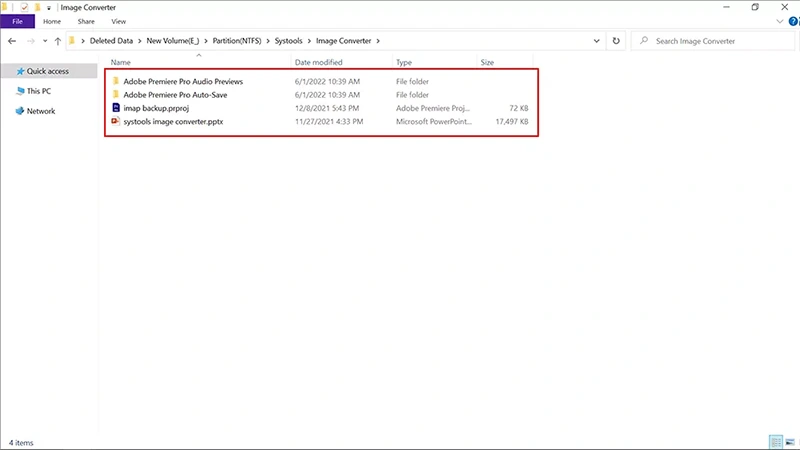
Task: Select imap backup.prproj file
Action: (x=156, y=108)
